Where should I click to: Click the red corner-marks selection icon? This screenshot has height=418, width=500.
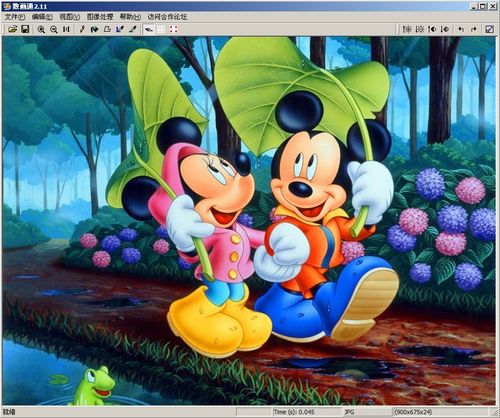173,29
